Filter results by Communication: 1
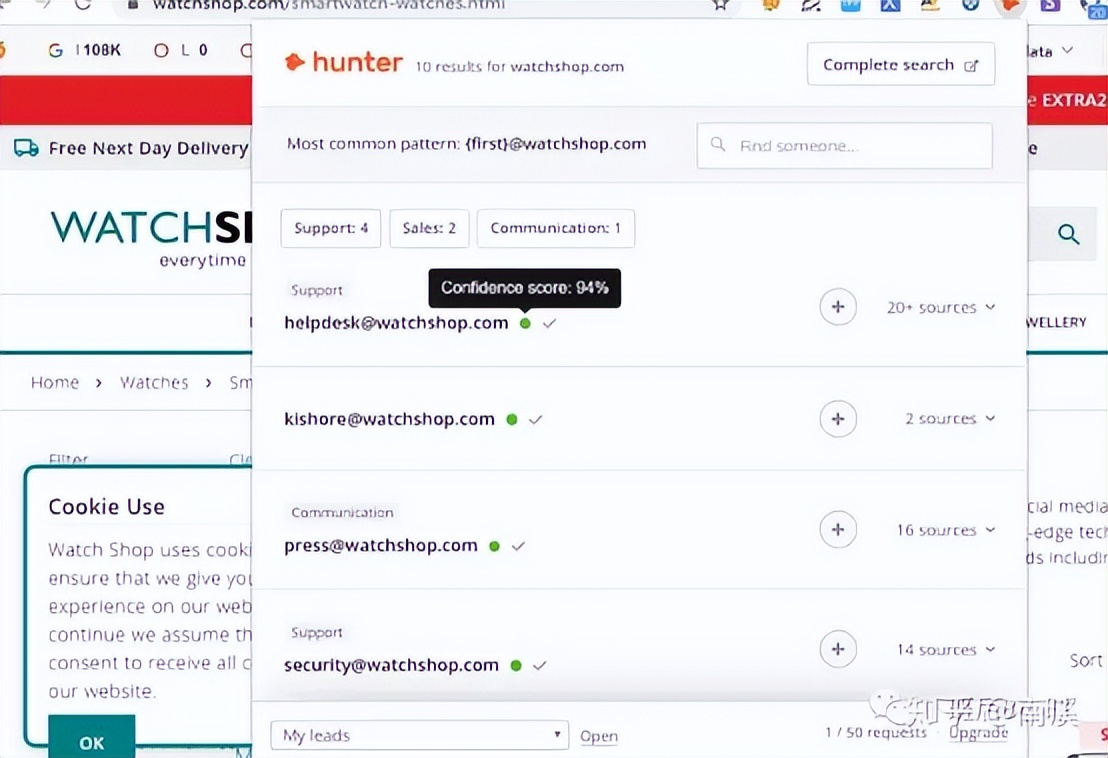The height and width of the screenshot is (758, 1108). [555, 228]
